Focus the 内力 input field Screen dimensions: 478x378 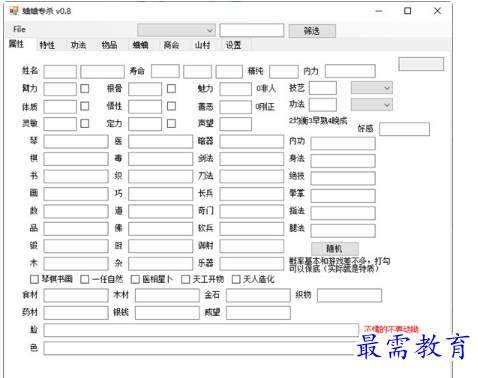pyautogui.click(x=350, y=71)
